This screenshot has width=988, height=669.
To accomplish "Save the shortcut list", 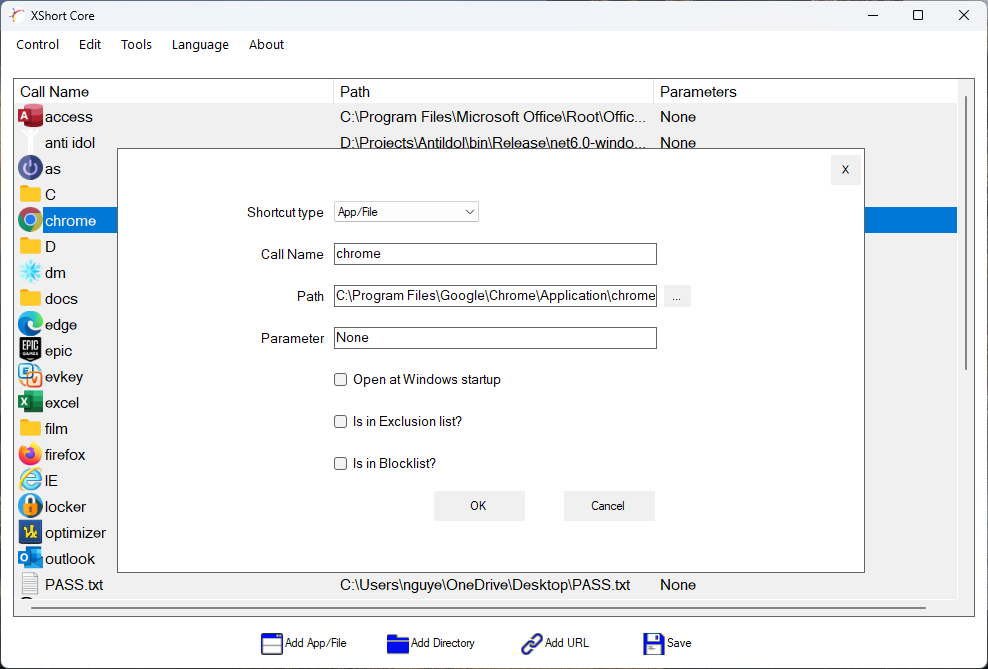I will tap(667, 643).
